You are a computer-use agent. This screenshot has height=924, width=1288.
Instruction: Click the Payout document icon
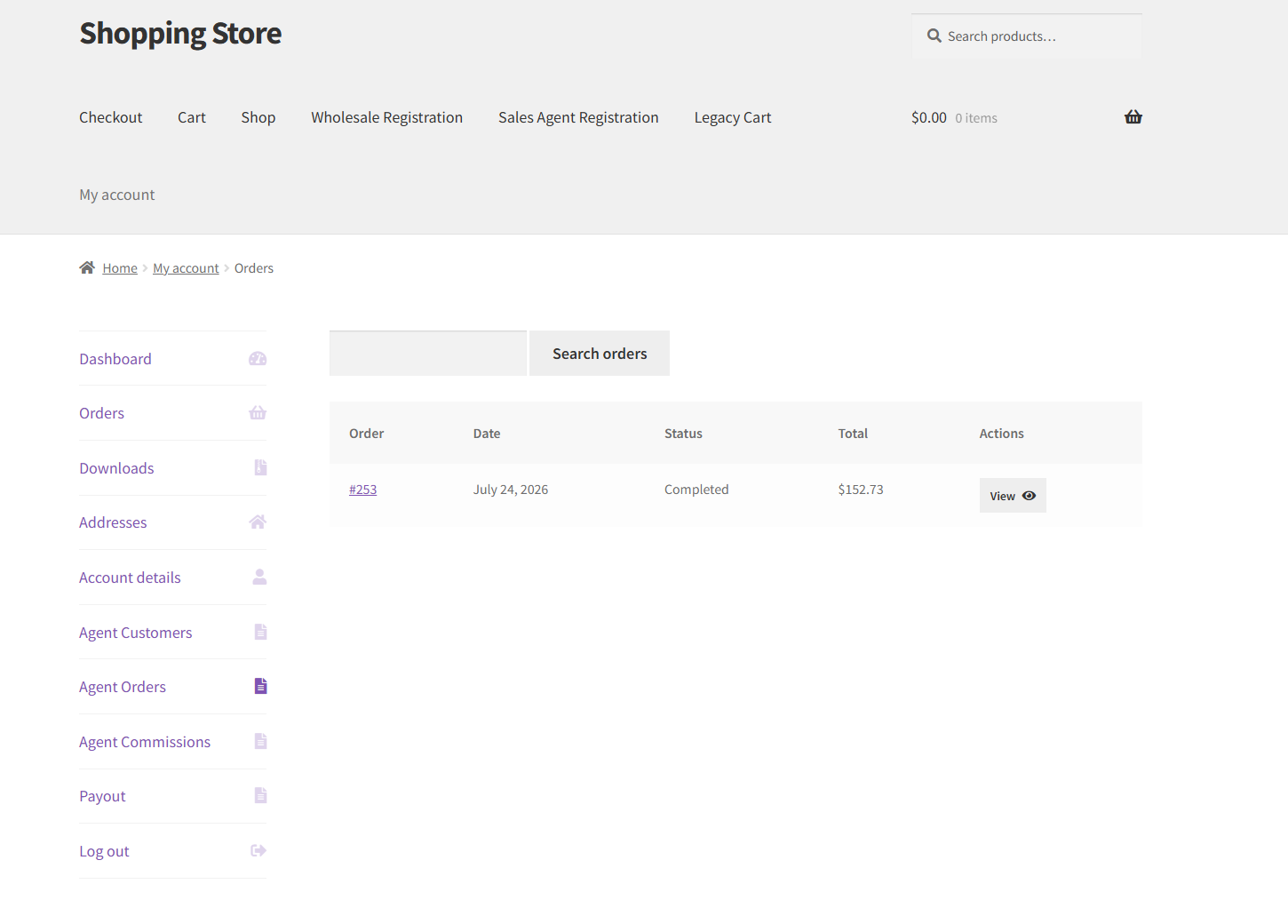coord(260,795)
